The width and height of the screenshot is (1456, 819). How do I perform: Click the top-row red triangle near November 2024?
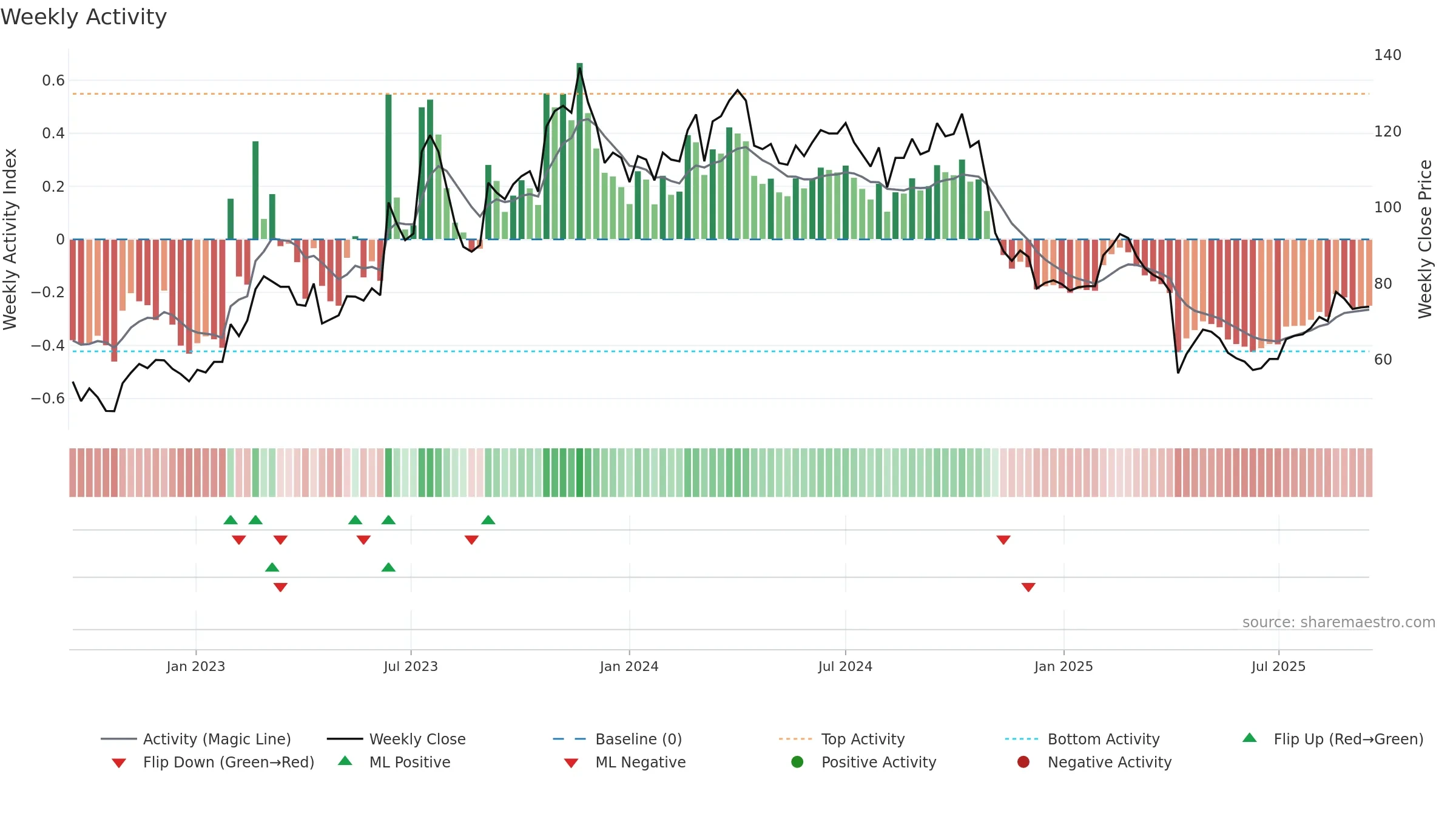(1003, 540)
